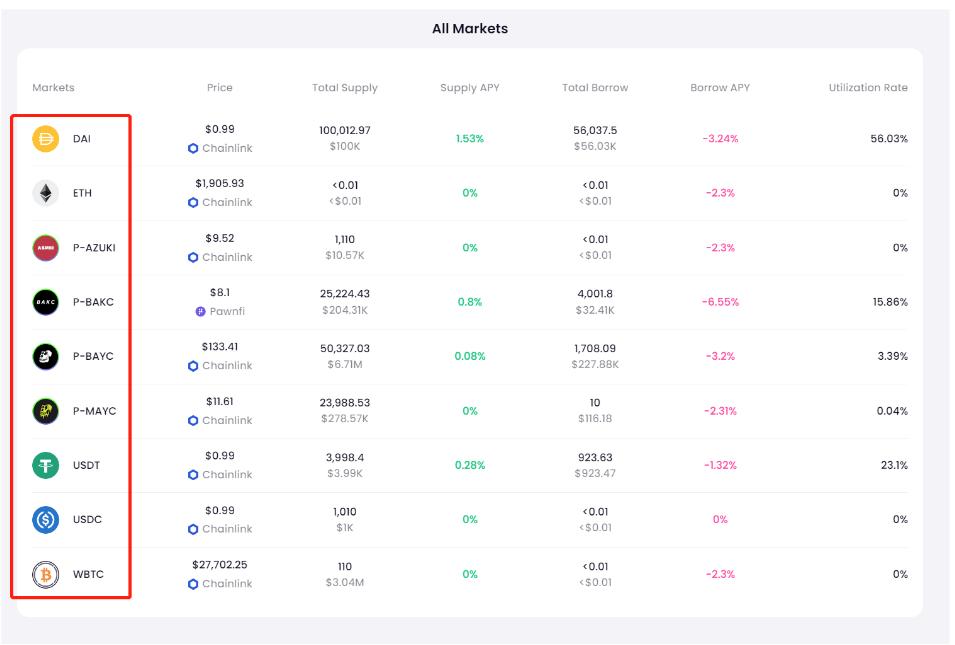
Task: Open the WBTC market name label
Action: point(88,575)
